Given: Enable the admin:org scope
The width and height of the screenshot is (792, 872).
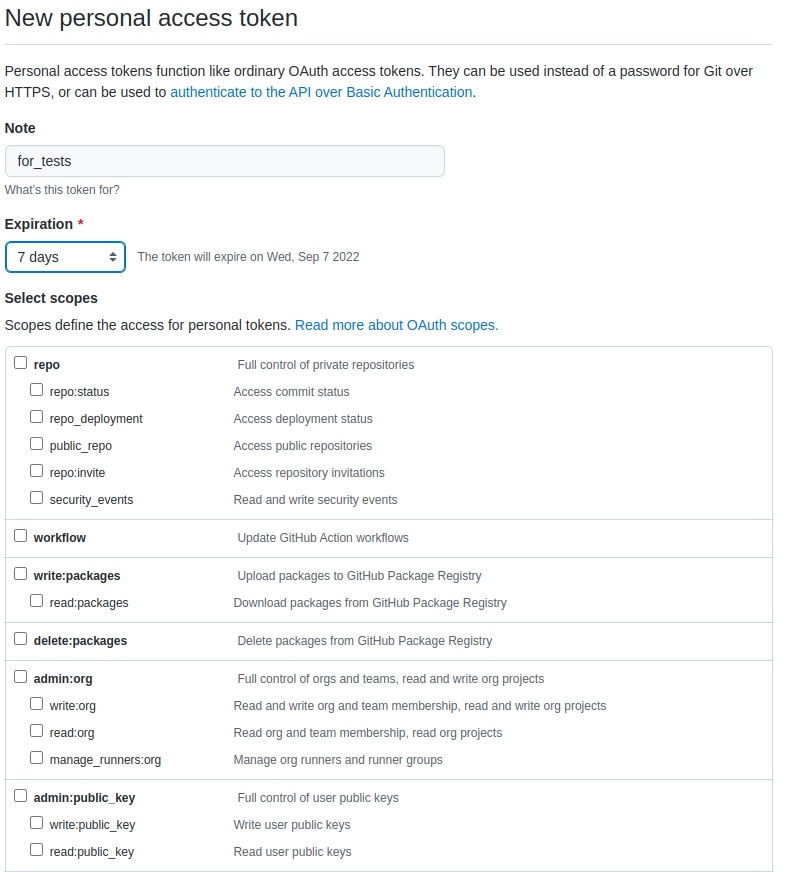Looking at the screenshot, I should pos(20,676).
